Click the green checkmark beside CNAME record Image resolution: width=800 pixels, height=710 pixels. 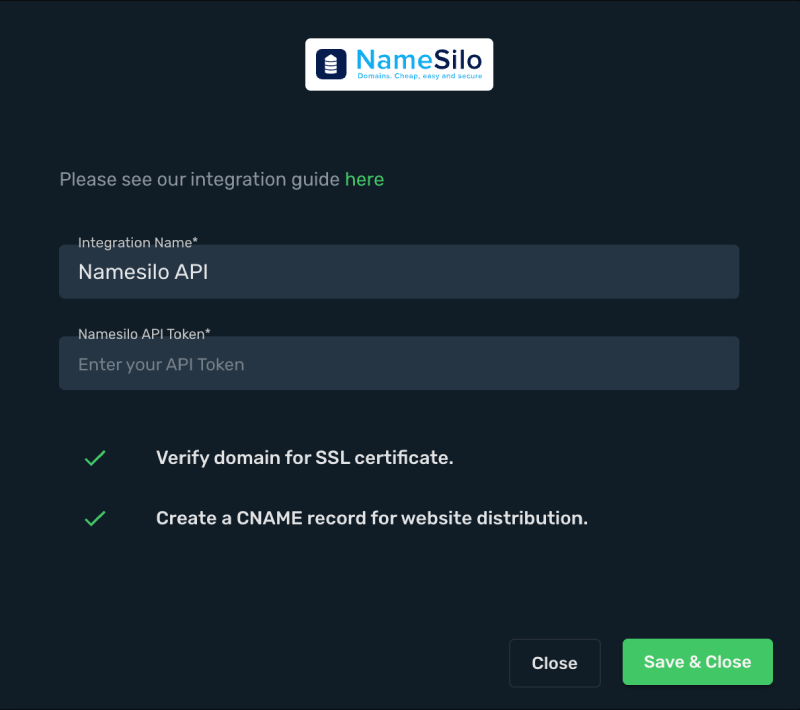point(95,519)
